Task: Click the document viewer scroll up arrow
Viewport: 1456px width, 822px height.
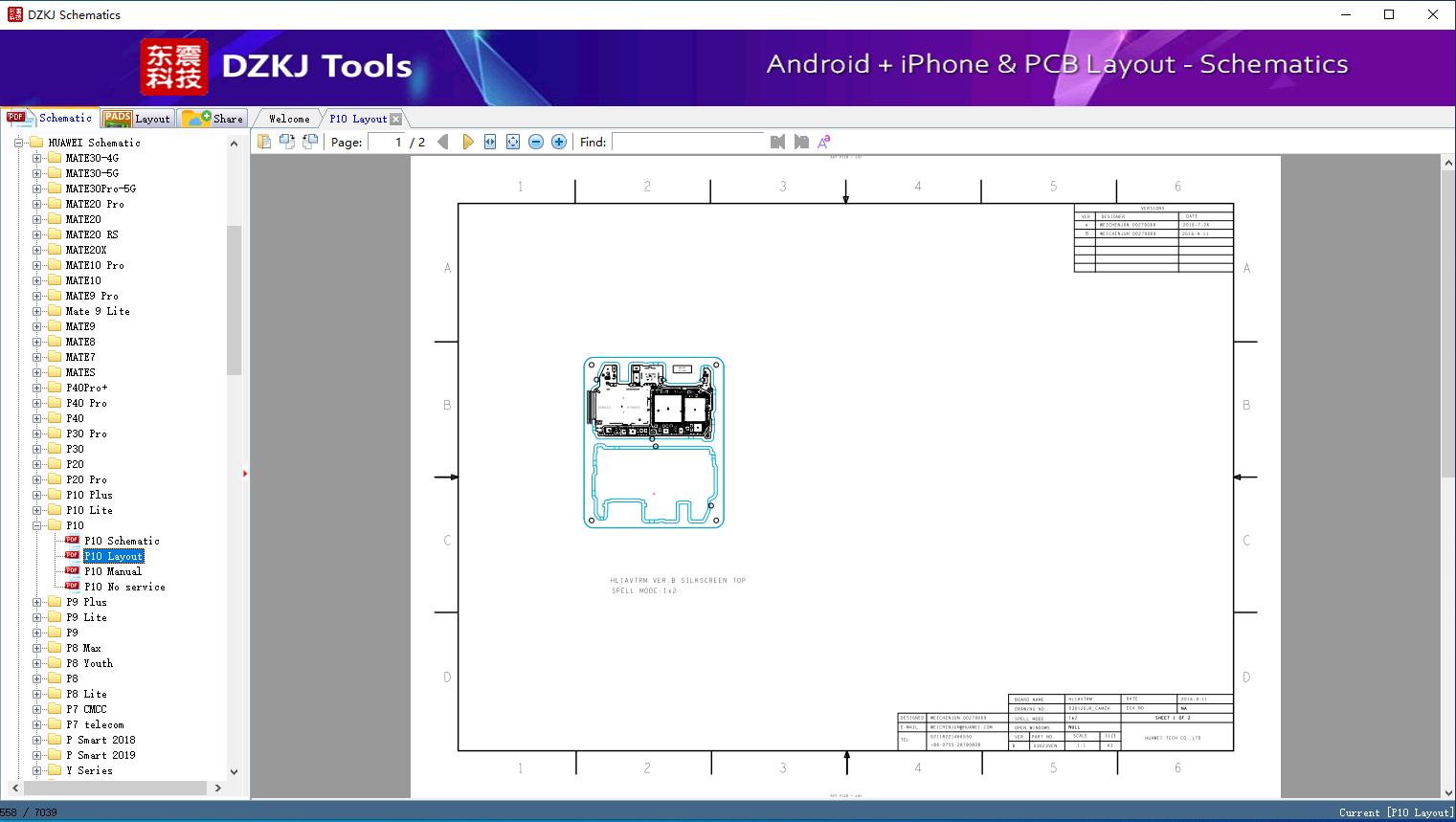Action: click(x=1448, y=164)
